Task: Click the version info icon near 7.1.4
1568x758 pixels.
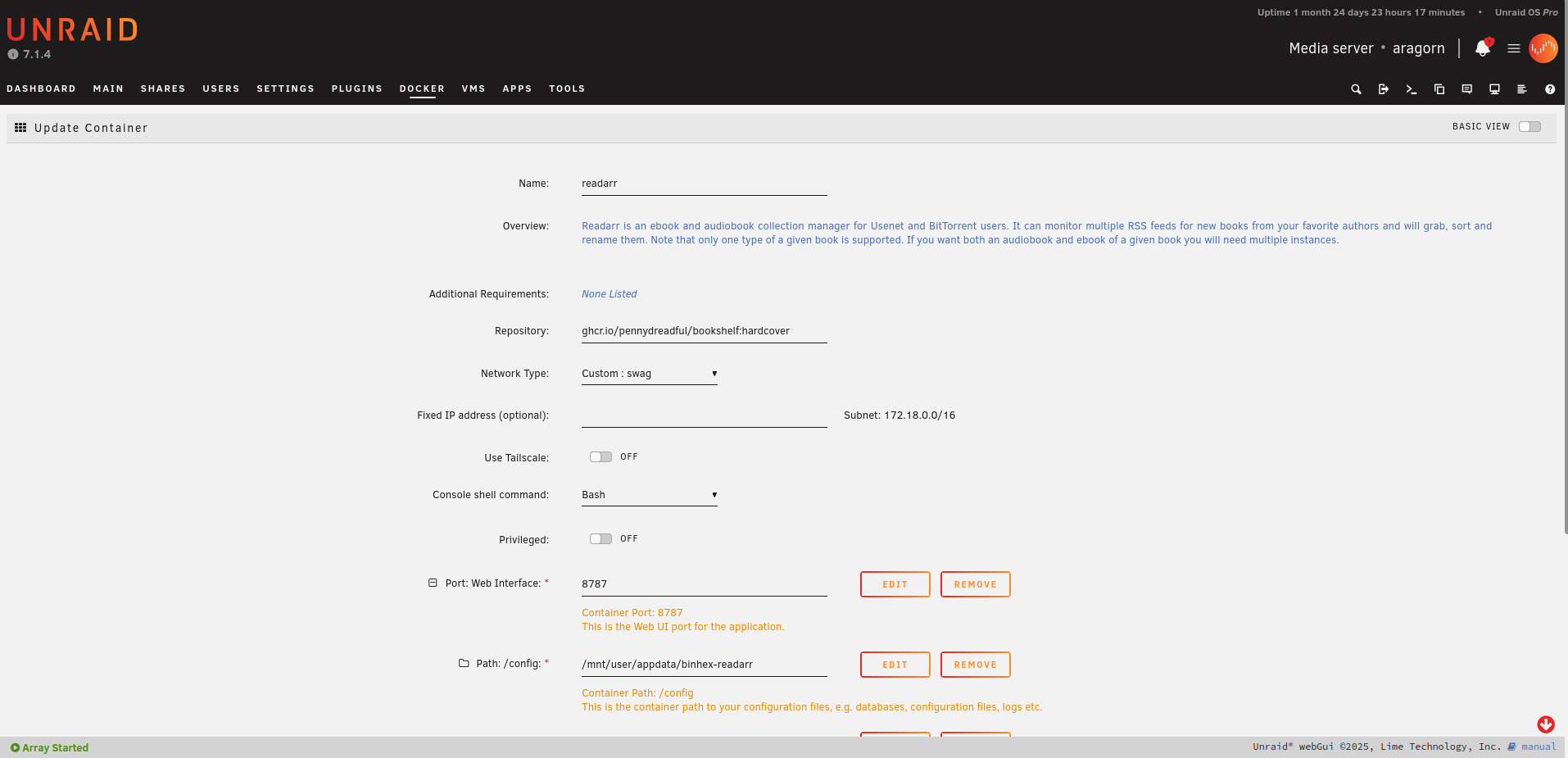Action: [x=13, y=54]
